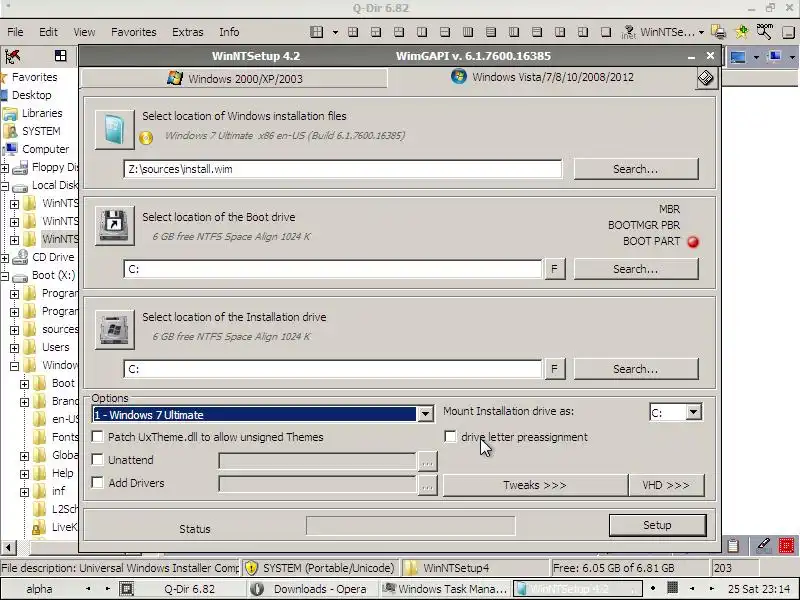Enable Patch UxTheme.dll checkbox
This screenshot has width=800, height=600.
pyautogui.click(x=97, y=437)
